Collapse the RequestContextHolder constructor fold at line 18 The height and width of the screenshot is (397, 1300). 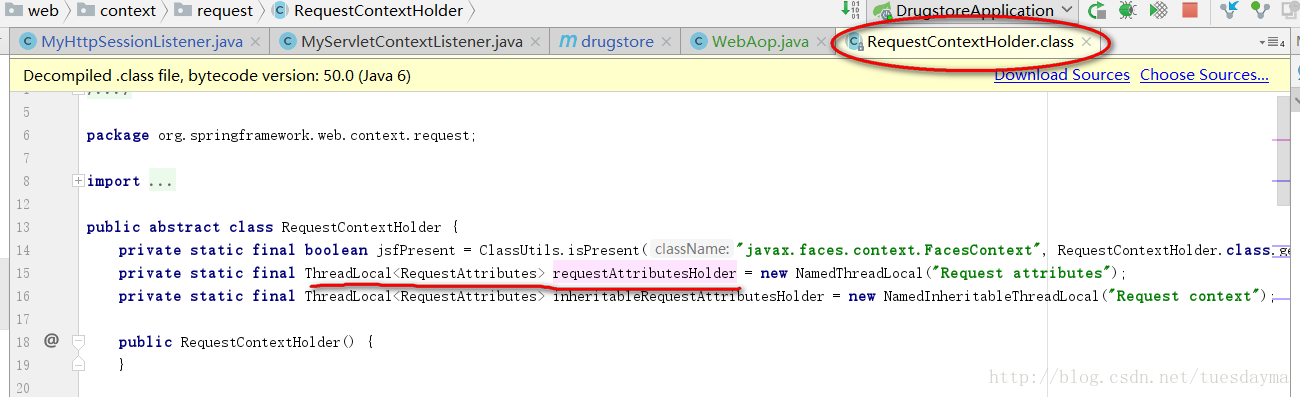[x=78, y=342]
